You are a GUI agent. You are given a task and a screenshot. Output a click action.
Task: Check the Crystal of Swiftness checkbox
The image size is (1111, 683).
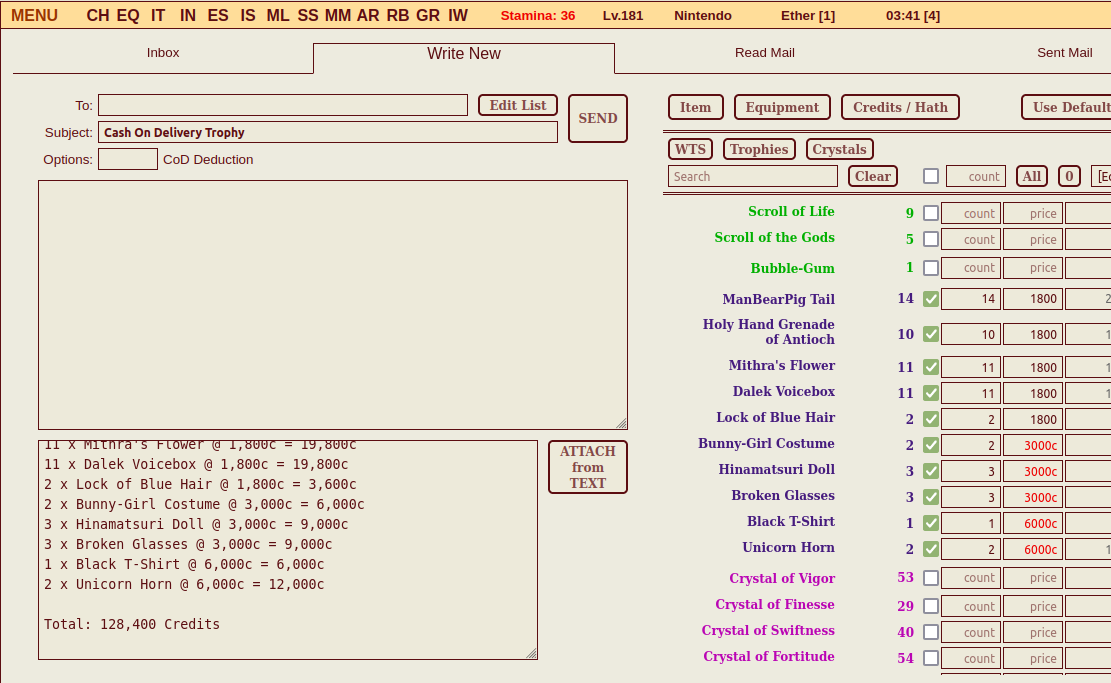point(931,632)
